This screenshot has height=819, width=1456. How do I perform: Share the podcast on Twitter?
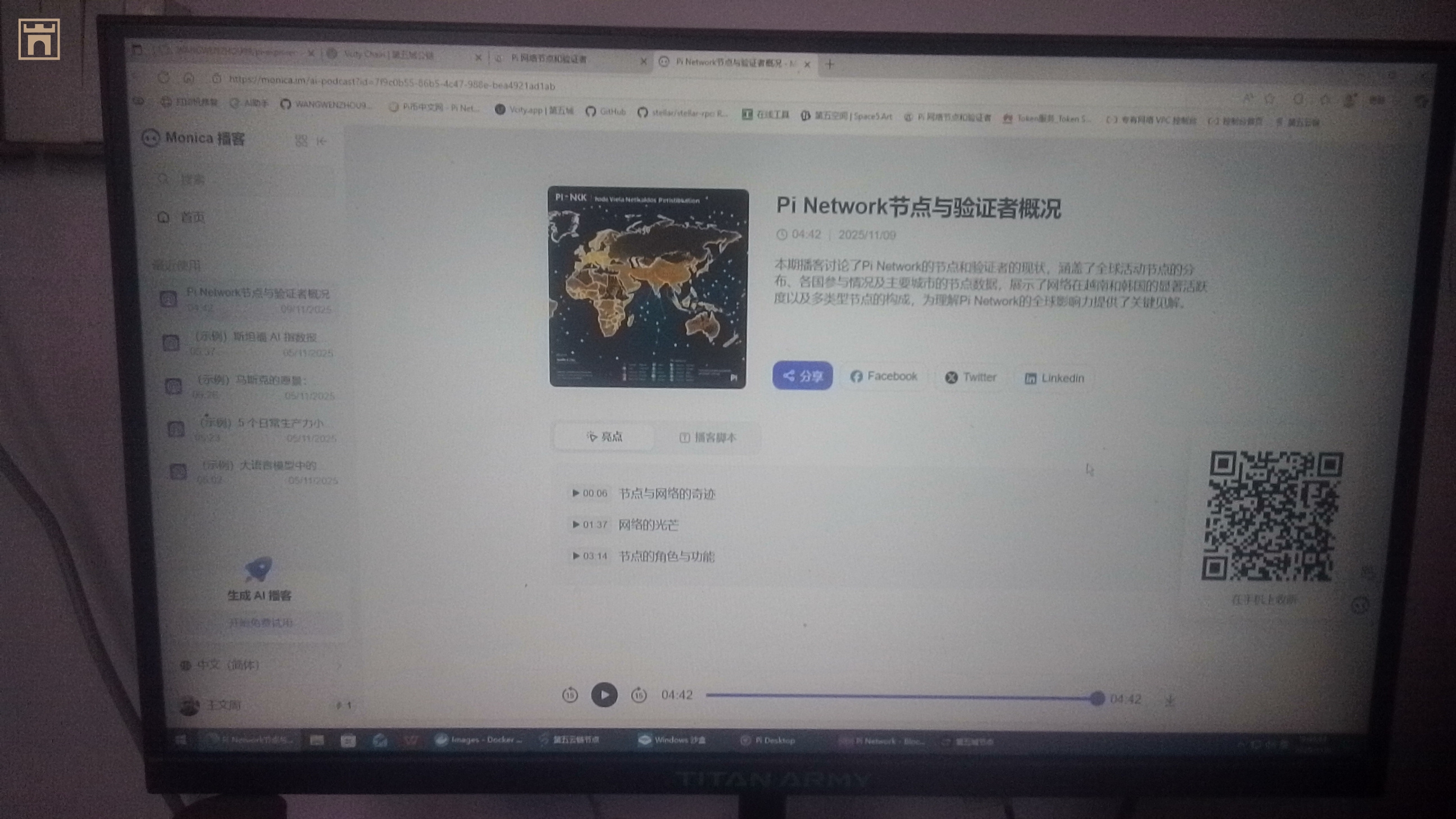(971, 377)
